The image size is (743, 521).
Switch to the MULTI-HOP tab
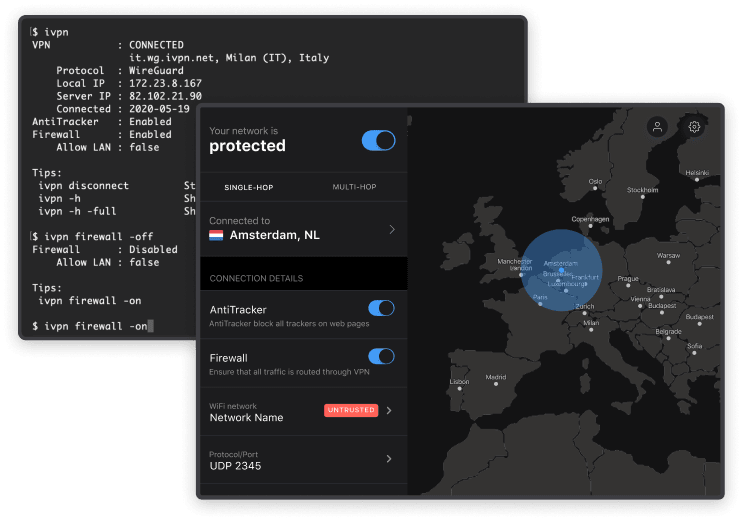tap(354, 187)
